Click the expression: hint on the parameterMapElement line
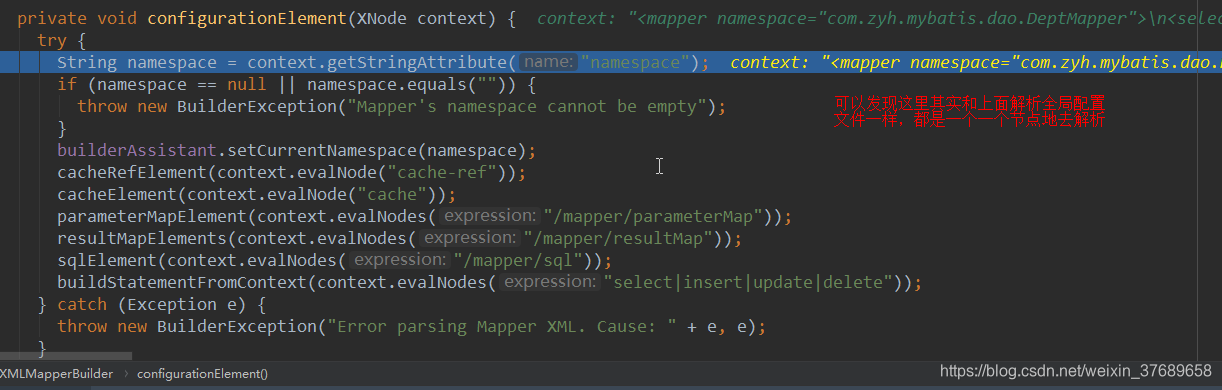 [x=490, y=216]
